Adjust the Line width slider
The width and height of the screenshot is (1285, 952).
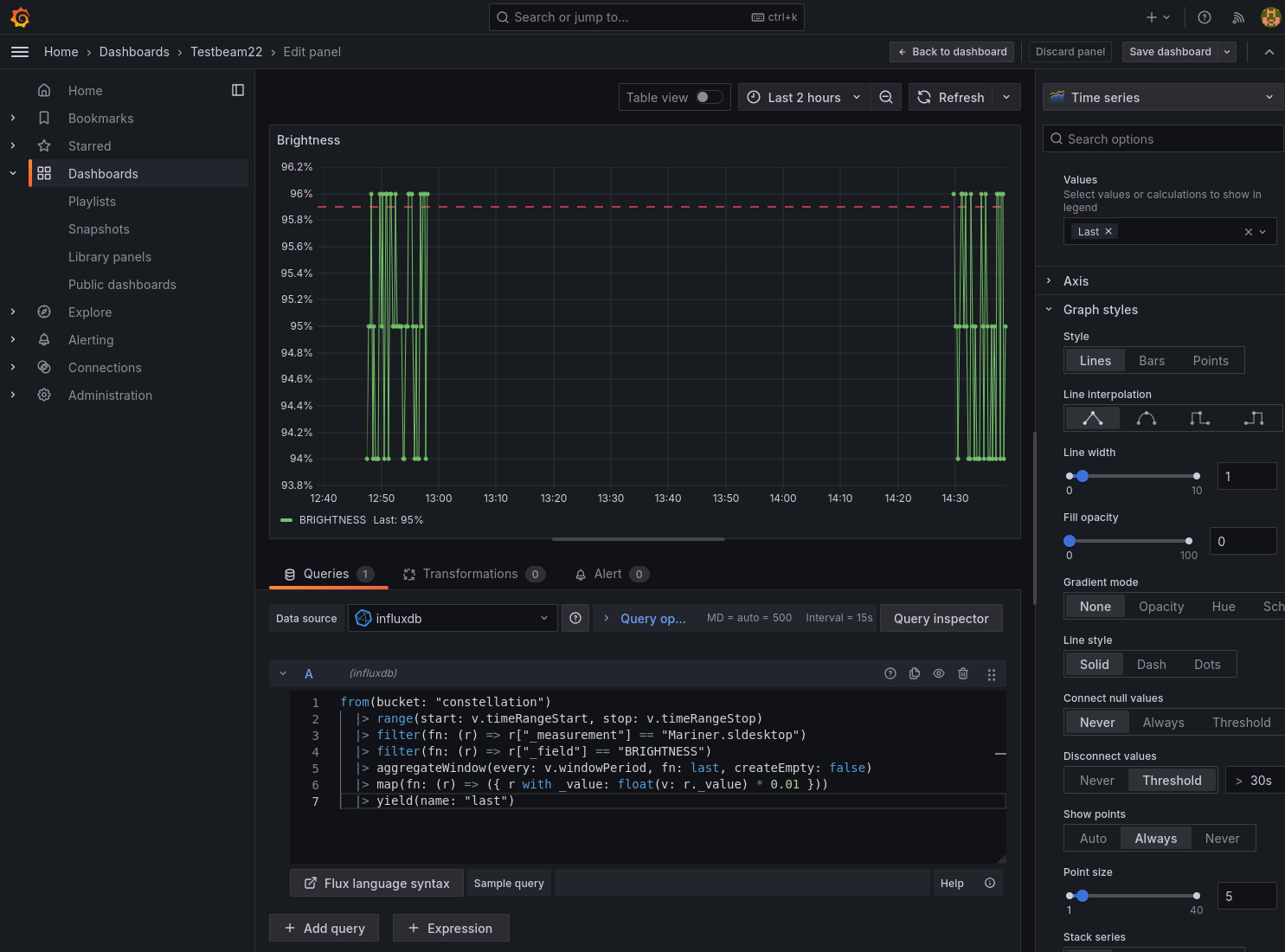(x=1133, y=476)
